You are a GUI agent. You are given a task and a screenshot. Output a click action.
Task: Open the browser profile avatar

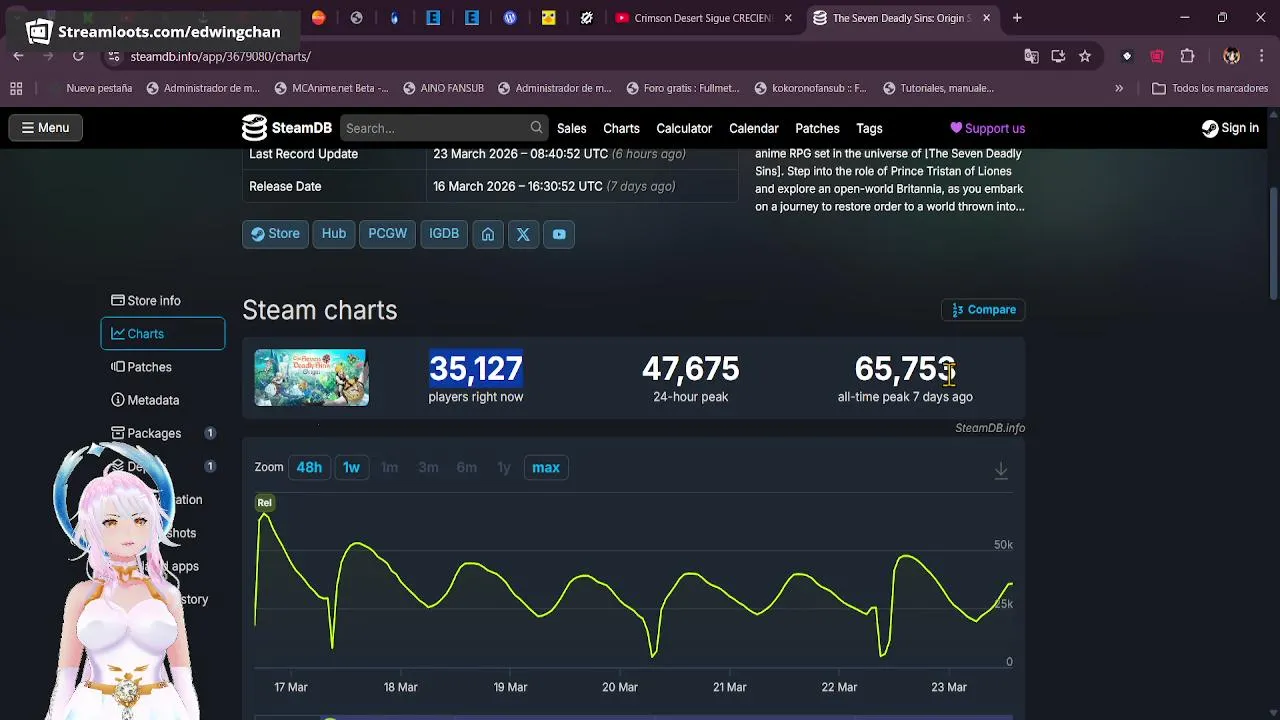click(x=1231, y=56)
